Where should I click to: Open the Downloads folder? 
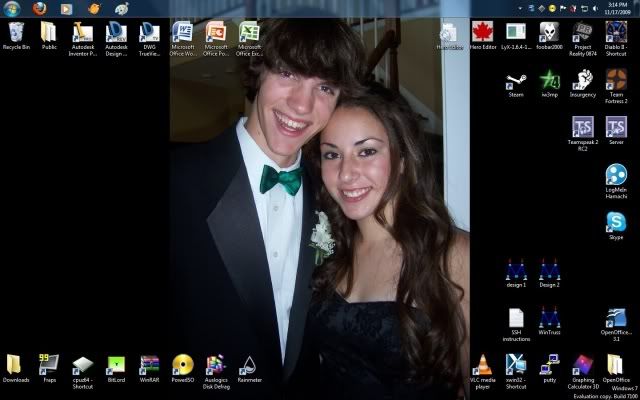(x=15, y=364)
